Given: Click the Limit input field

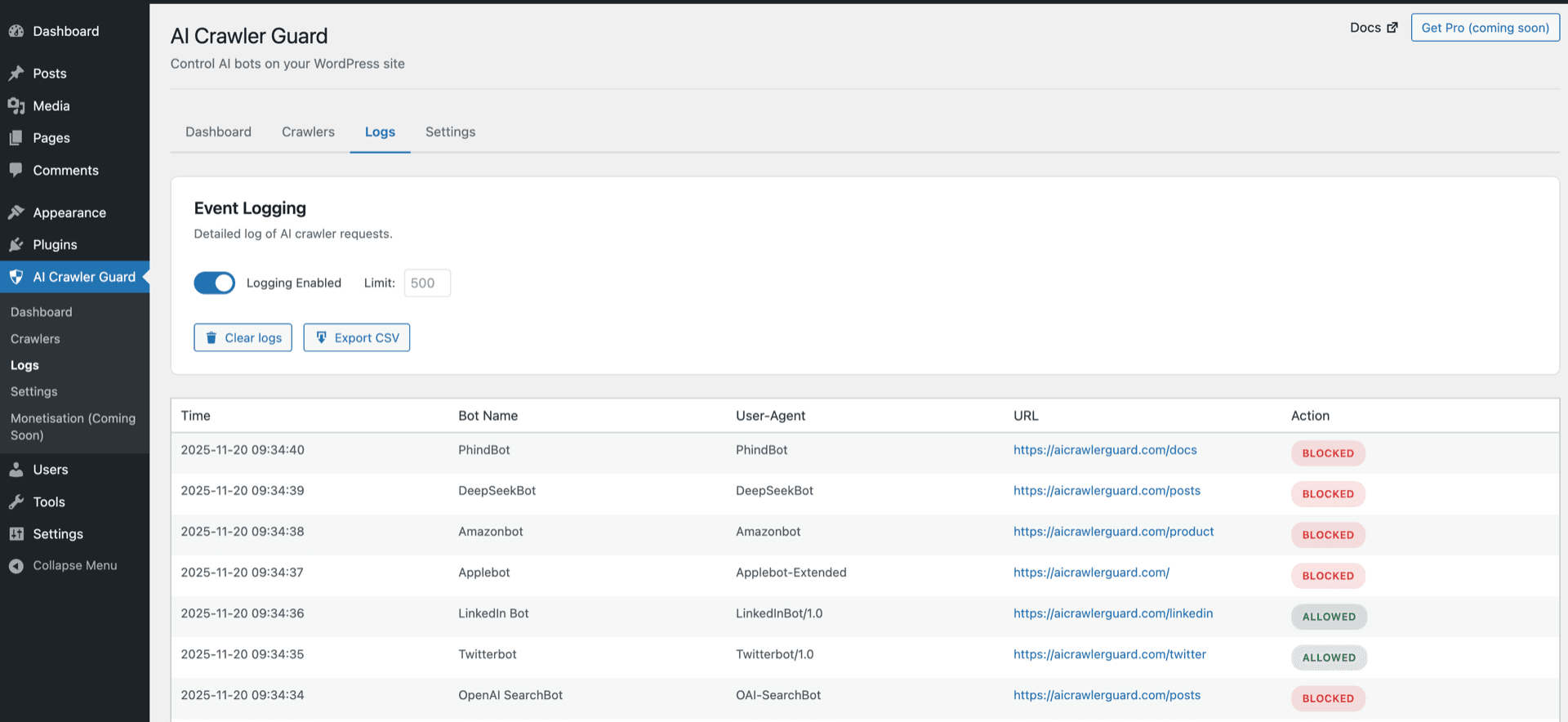Looking at the screenshot, I should tap(427, 283).
